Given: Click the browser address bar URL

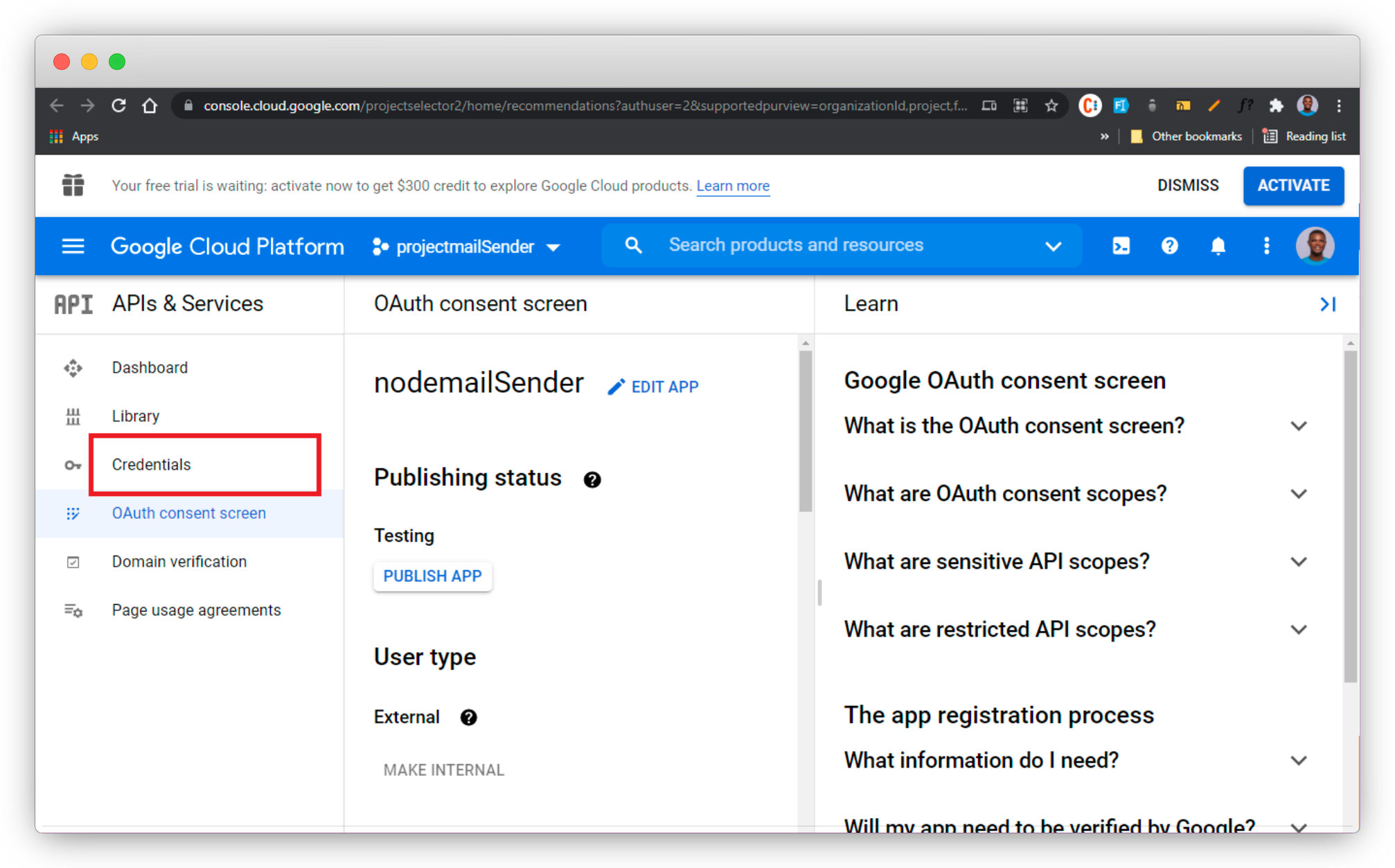Looking at the screenshot, I should 585,105.
